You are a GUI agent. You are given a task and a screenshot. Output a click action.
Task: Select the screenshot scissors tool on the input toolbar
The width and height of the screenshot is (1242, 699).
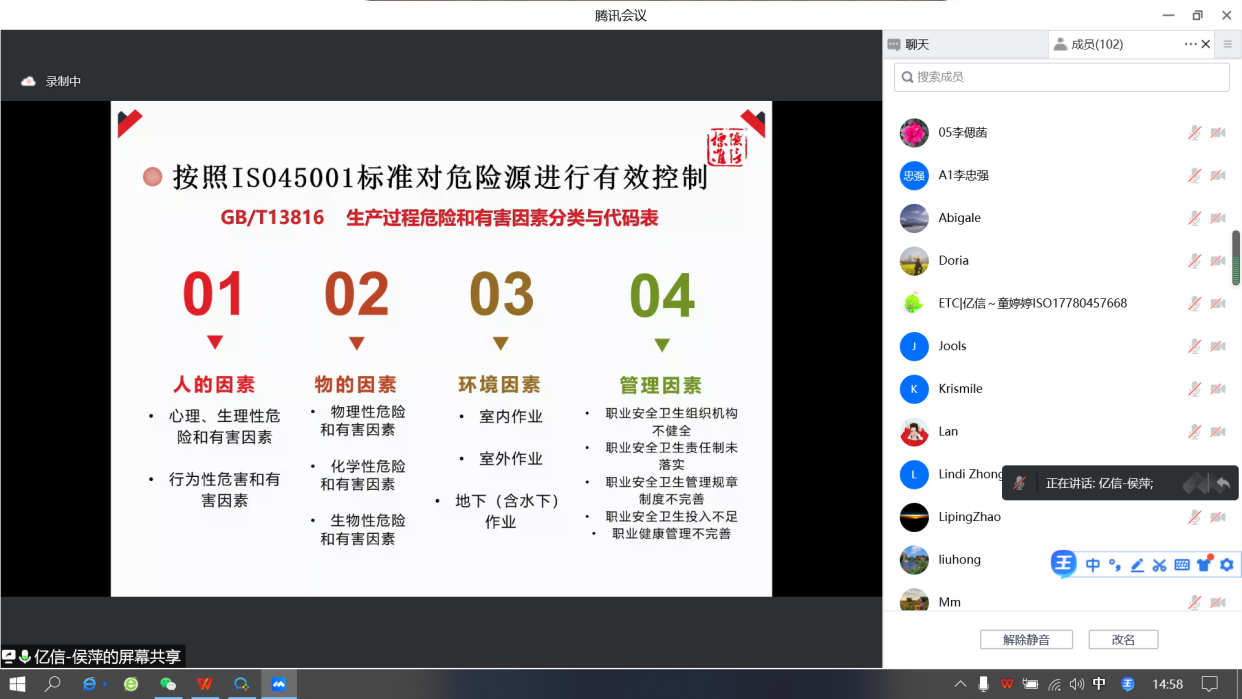(x=1159, y=565)
